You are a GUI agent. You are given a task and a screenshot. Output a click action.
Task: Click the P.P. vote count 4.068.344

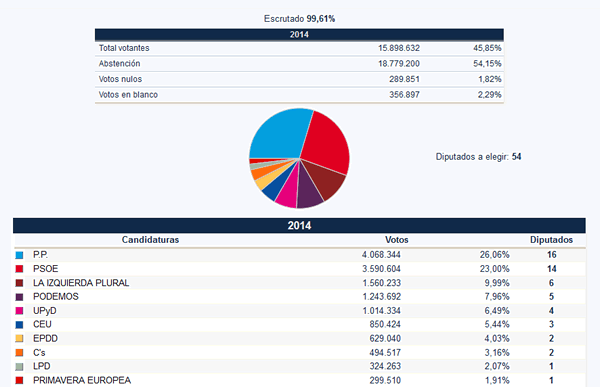pyautogui.click(x=381, y=255)
